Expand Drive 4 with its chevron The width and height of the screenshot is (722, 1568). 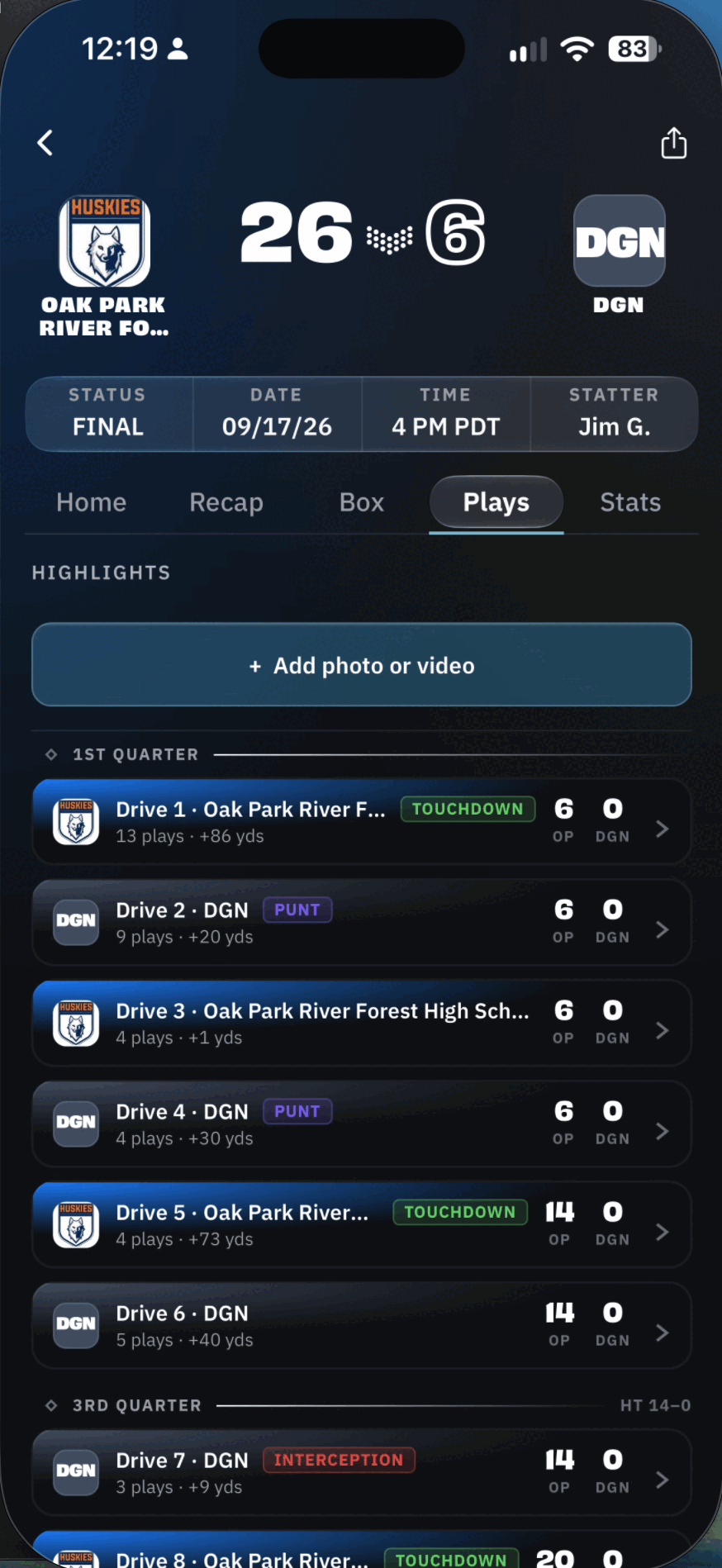662,1131
